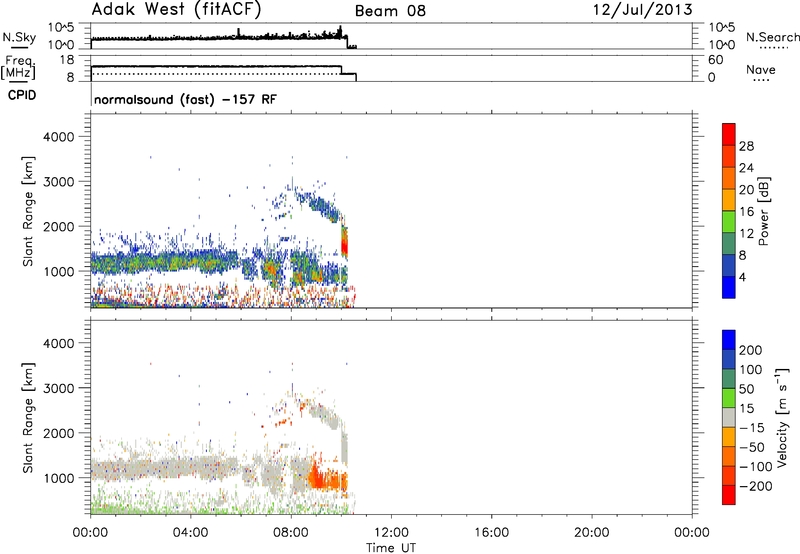Click the '16:00' time axis label
Screen dimensions: 800x554
pyautogui.click(x=491, y=533)
